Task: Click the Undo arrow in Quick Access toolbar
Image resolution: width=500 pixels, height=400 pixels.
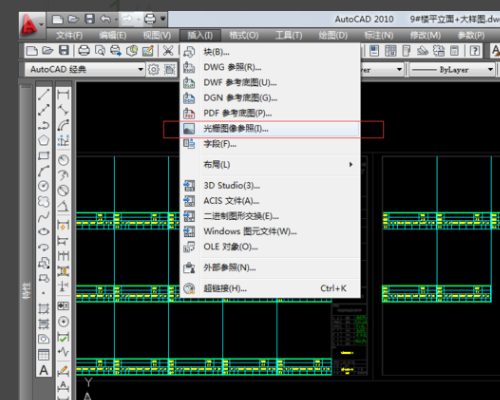Action: [106, 19]
